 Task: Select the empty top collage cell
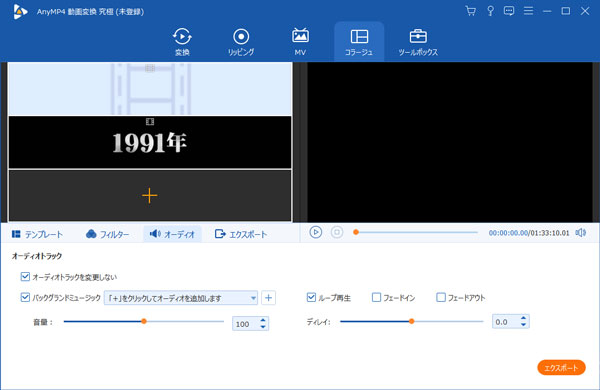click(150, 89)
